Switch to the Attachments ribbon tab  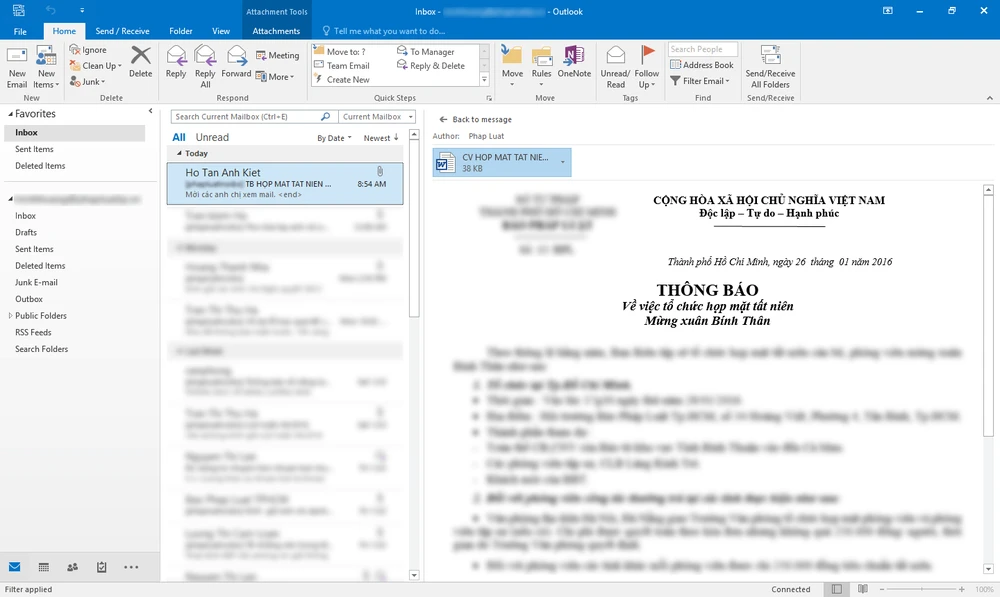[x=276, y=30]
